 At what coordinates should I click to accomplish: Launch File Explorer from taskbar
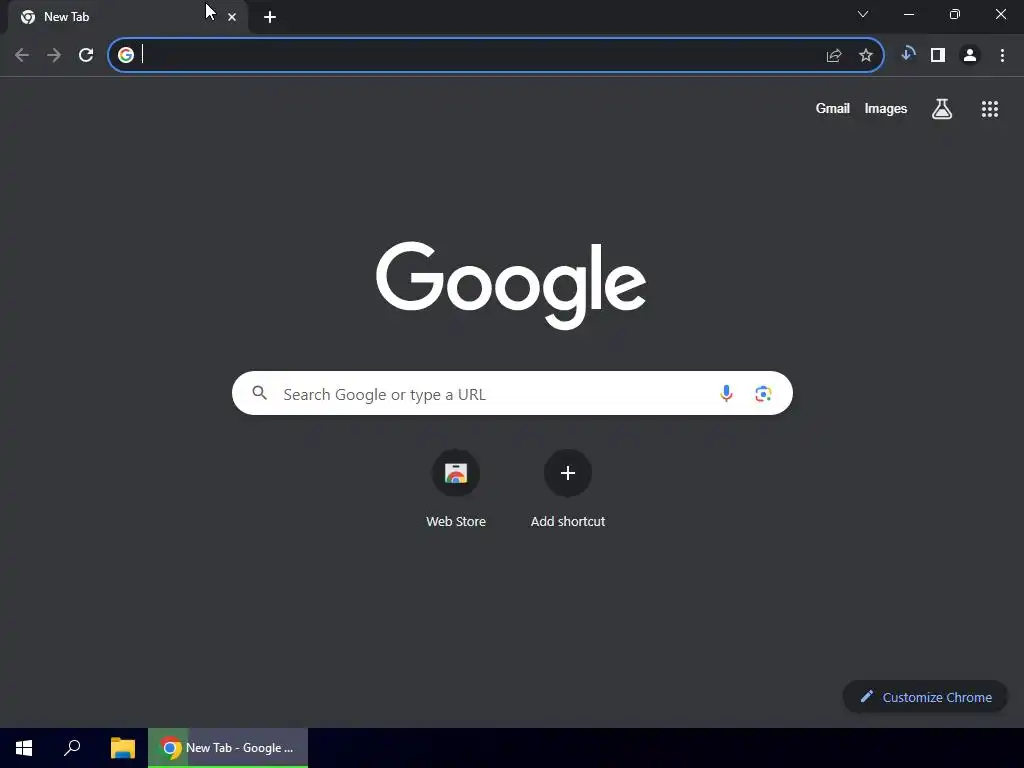click(x=123, y=748)
